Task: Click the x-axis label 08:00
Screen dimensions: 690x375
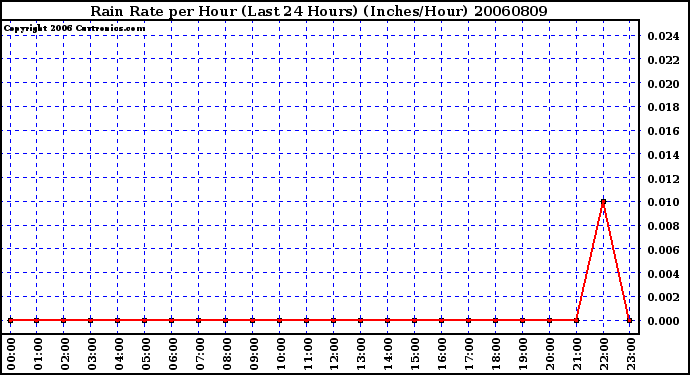Action: click(226, 354)
